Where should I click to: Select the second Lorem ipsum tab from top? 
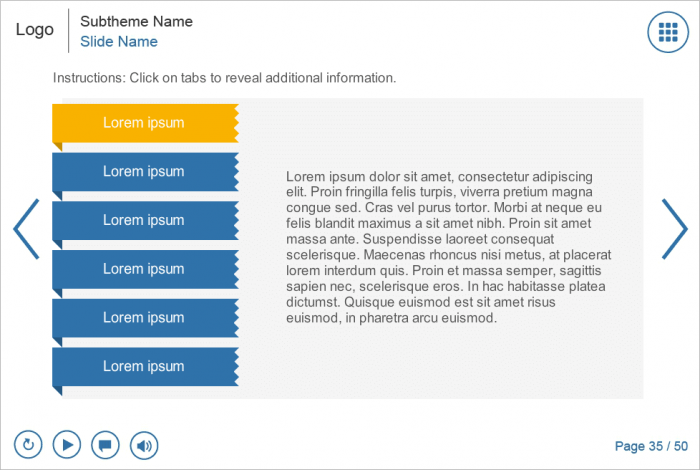pyautogui.click(x=144, y=172)
